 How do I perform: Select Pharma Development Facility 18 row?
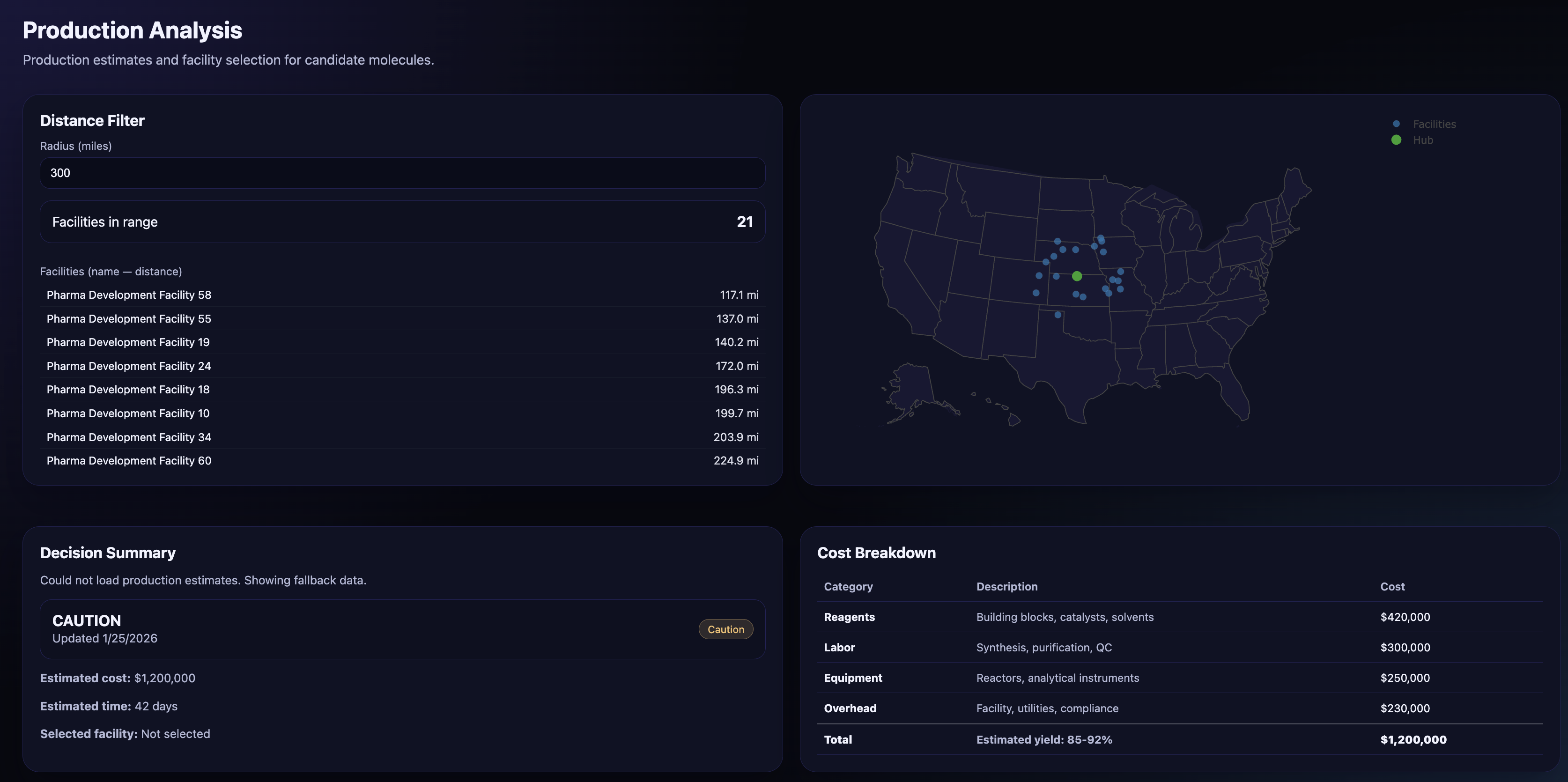(128, 390)
